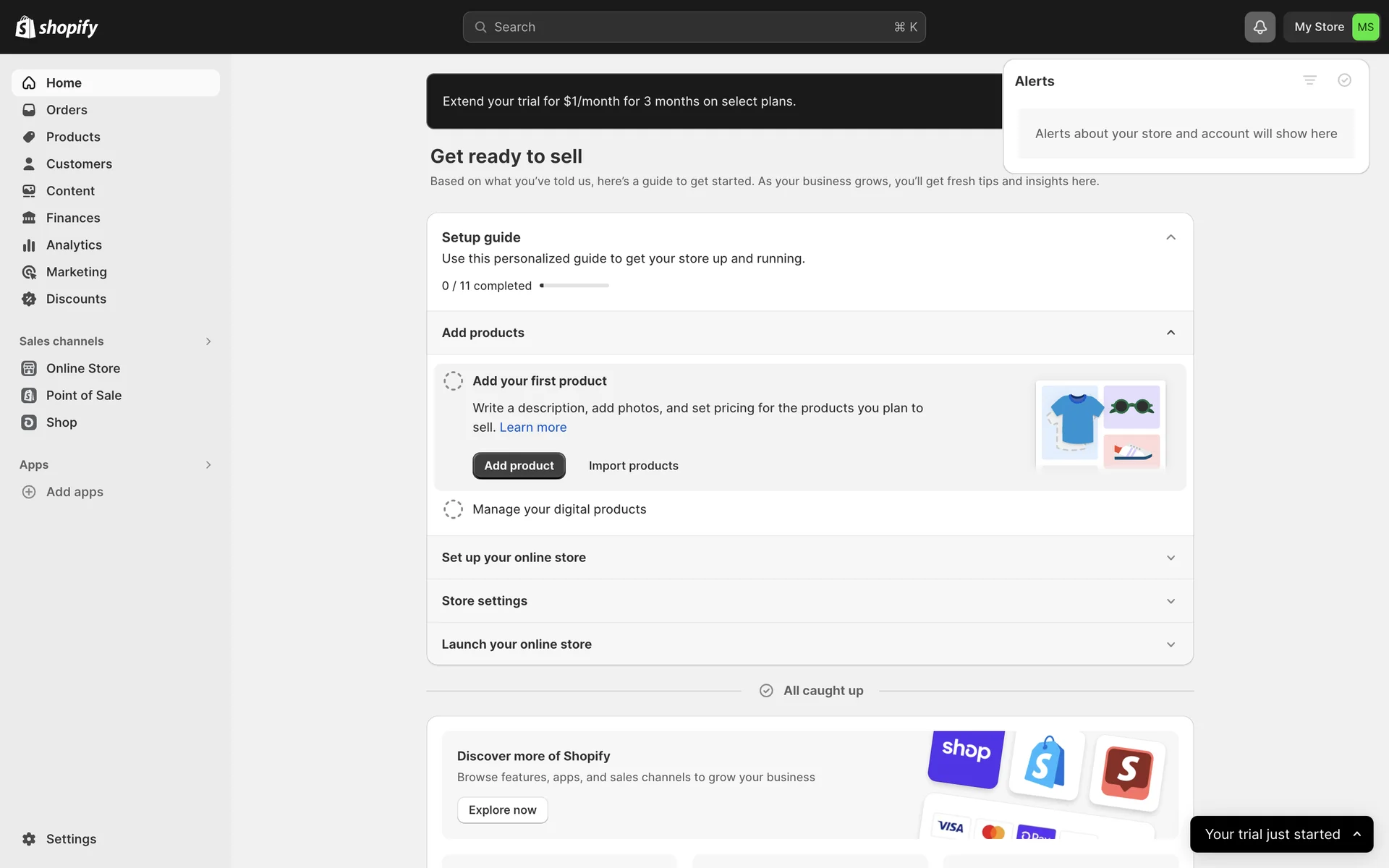Image resolution: width=1389 pixels, height=868 pixels.
Task: Open the Discounts sidebar icon
Action: coord(29,299)
